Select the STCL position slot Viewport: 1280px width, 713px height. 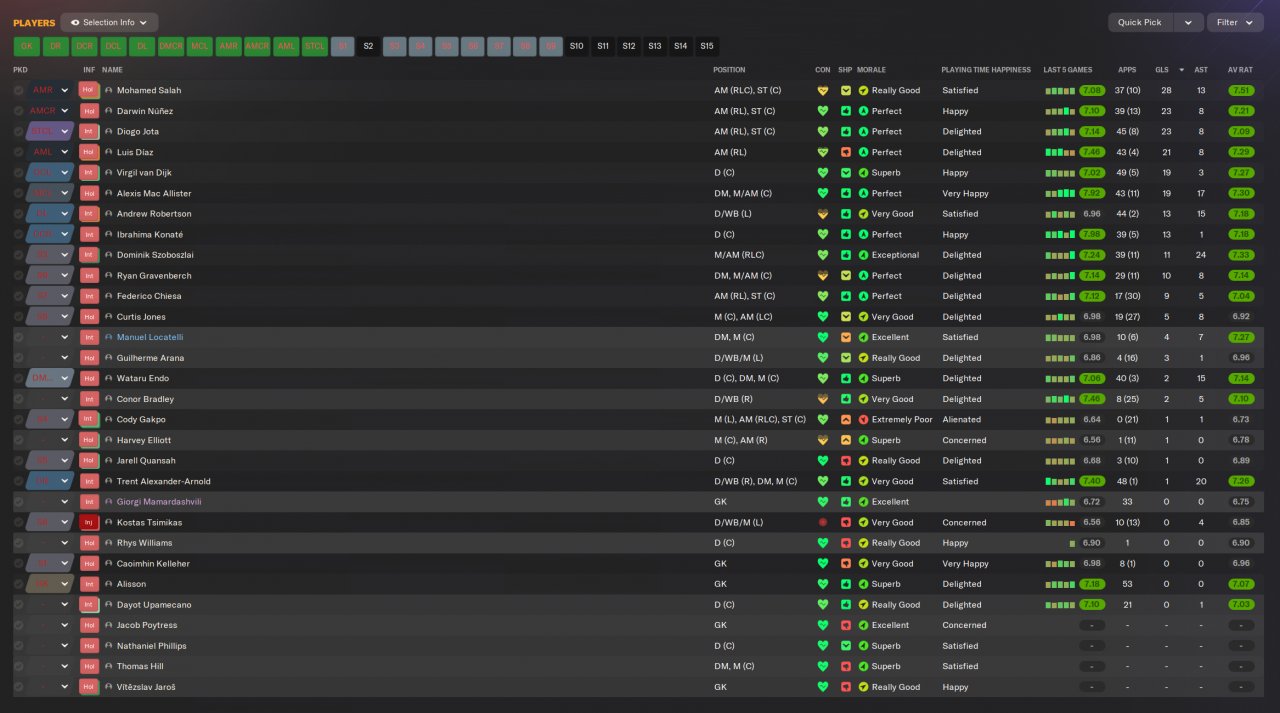(315, 46)
